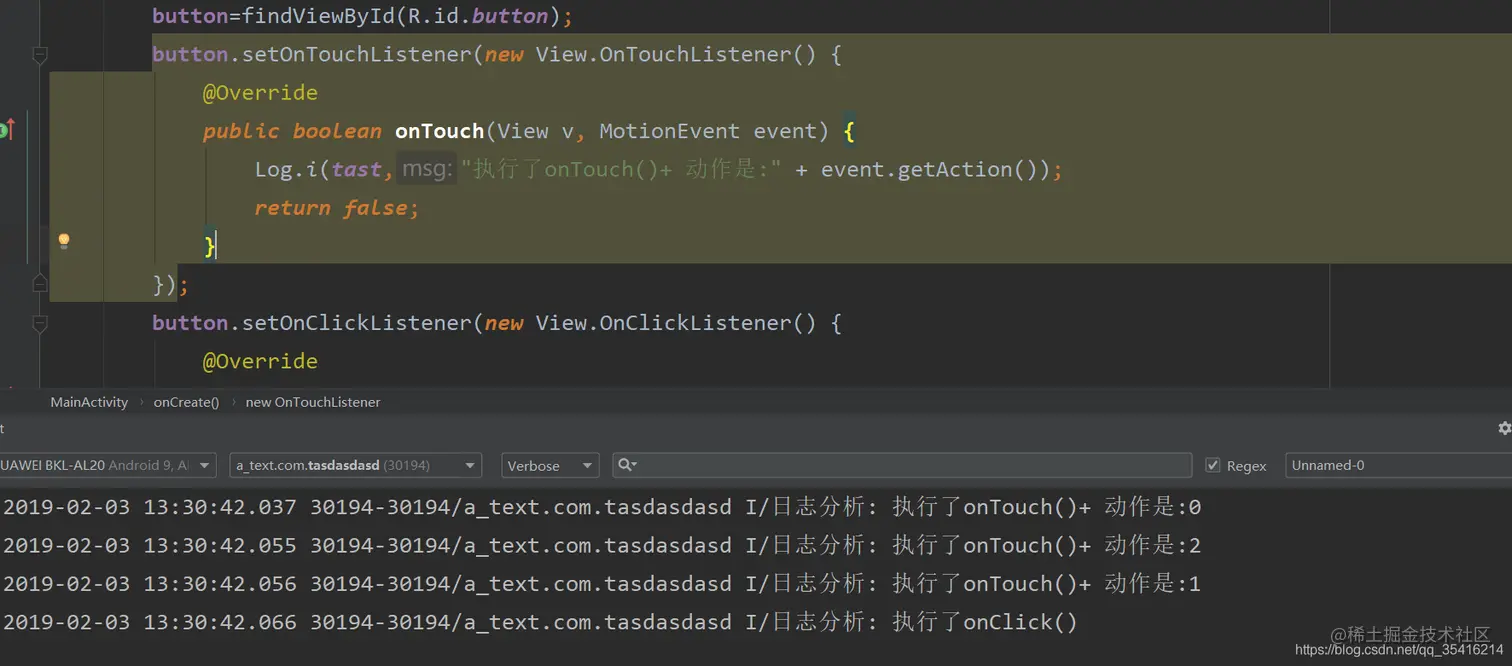Click the @Override annotation above onTouch
Viewport: 1512px width, 666px height.
click(x=260, y=93)
